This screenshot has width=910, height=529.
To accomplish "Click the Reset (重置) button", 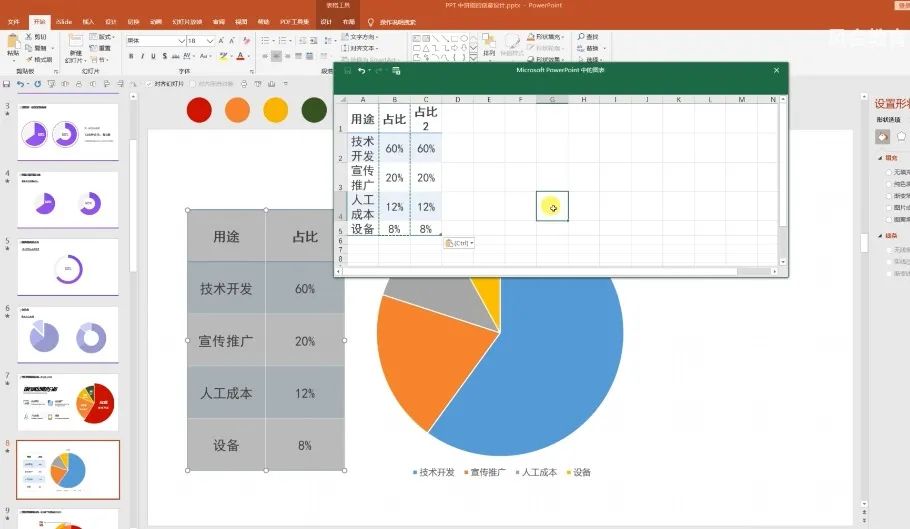I will pos(101,48).
